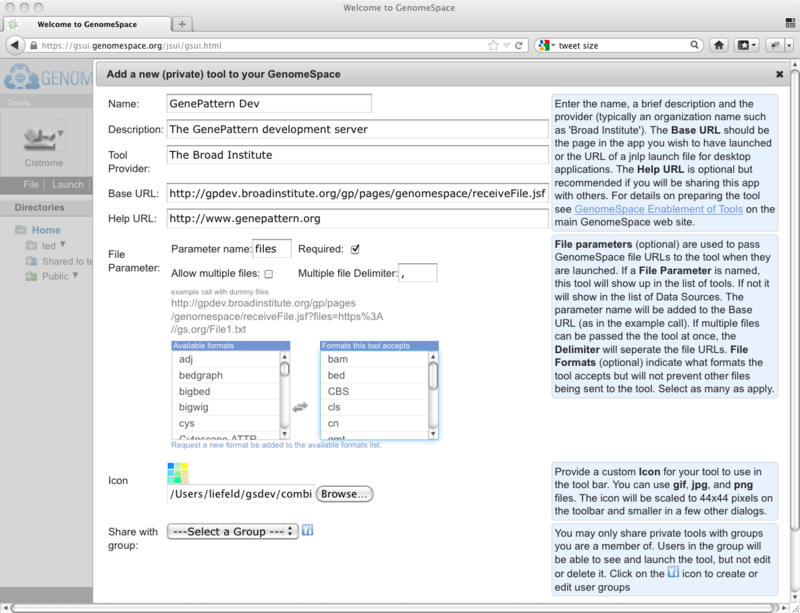Click the Shared folder icon
The width and height of the screenshot is (800, 613).
[32, 261]
